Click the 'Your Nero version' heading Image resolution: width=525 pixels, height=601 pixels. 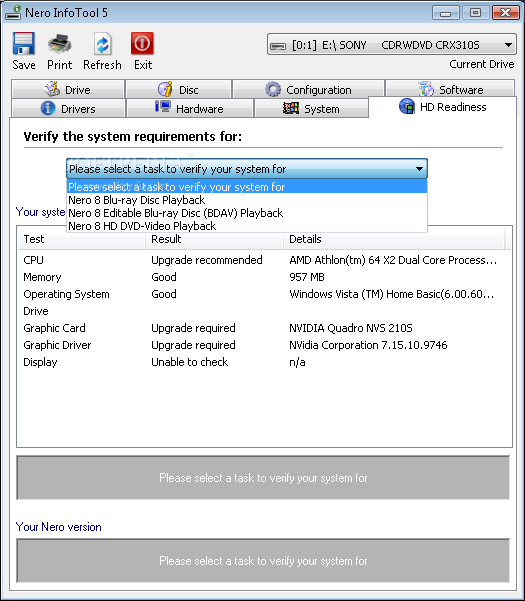[58, 527]
